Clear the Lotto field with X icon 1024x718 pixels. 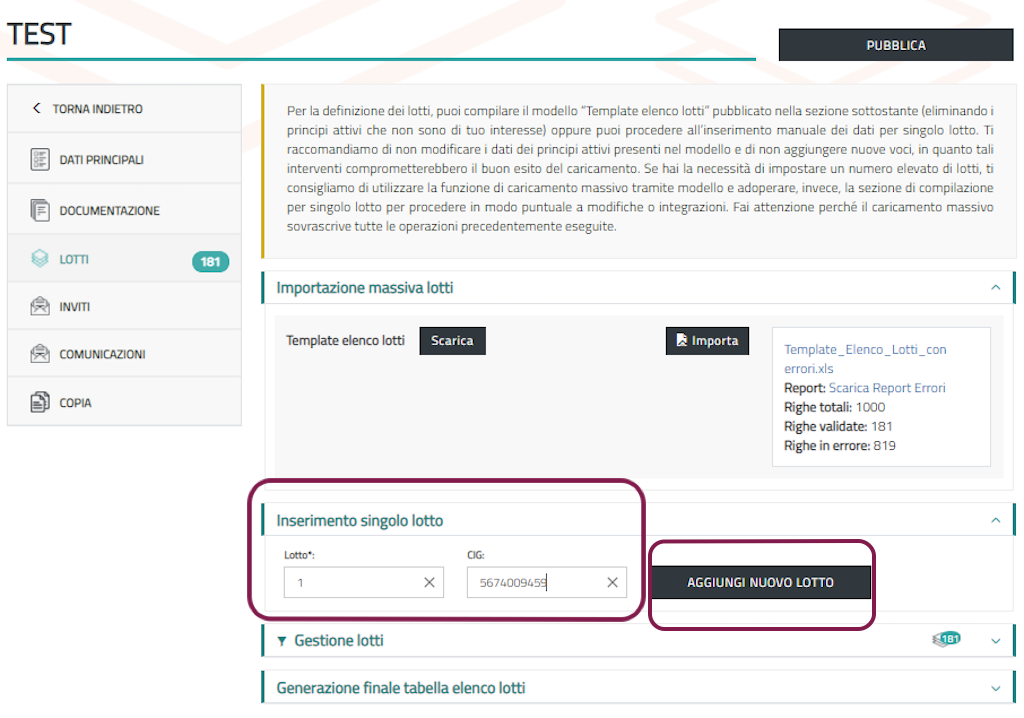[x=429, y=583]
